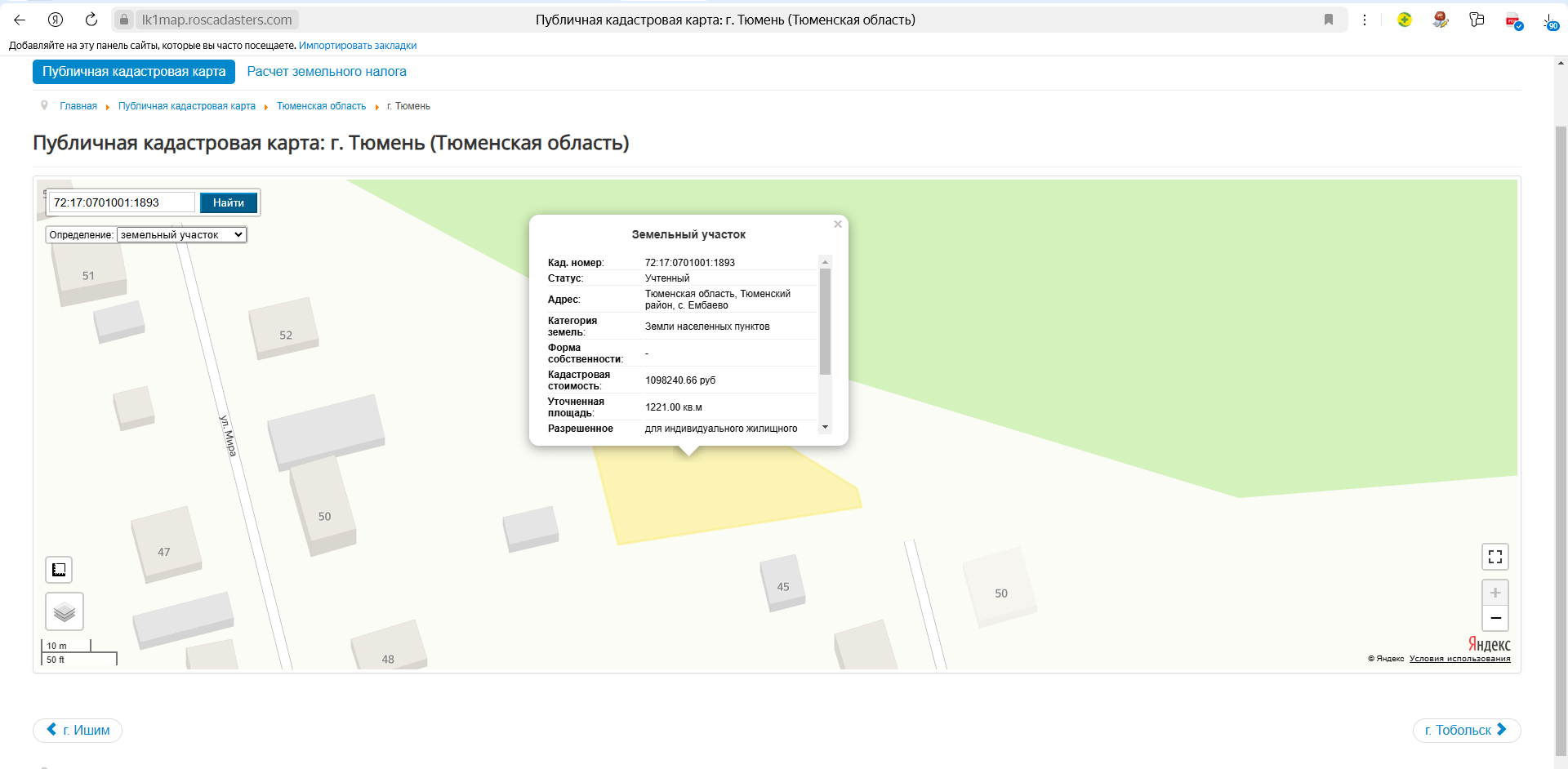The image size is (1568, 769).
Task: Click the page vertical scrollbar
Action: click(x=1561, y=441)
